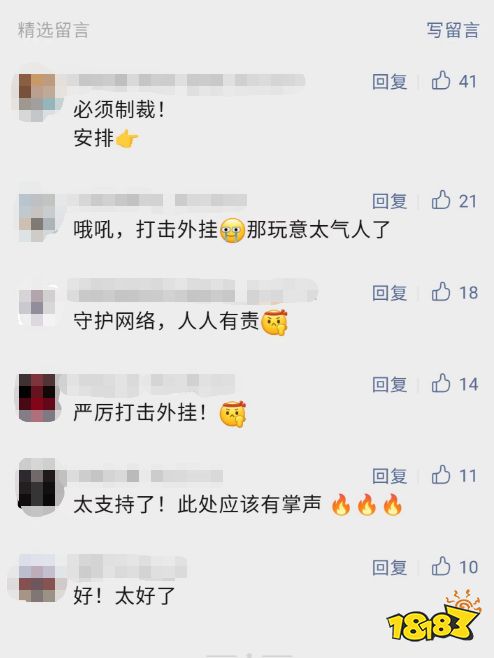
Task: Select the 精选留言 header
Action: click(53, 30)
